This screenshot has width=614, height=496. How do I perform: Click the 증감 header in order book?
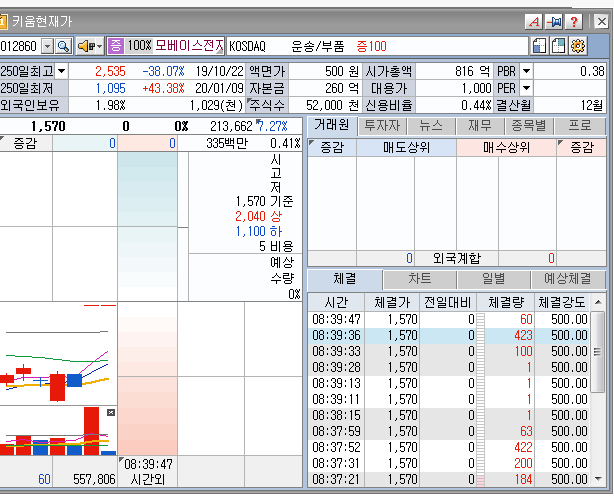(x=25, y=143)
